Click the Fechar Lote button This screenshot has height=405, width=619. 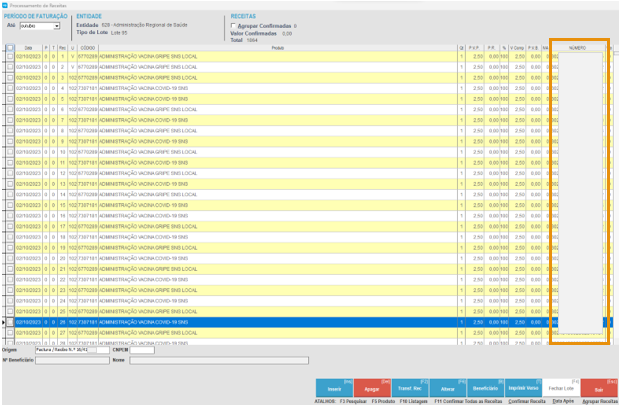pyautogui.click(x=558, y=386)
